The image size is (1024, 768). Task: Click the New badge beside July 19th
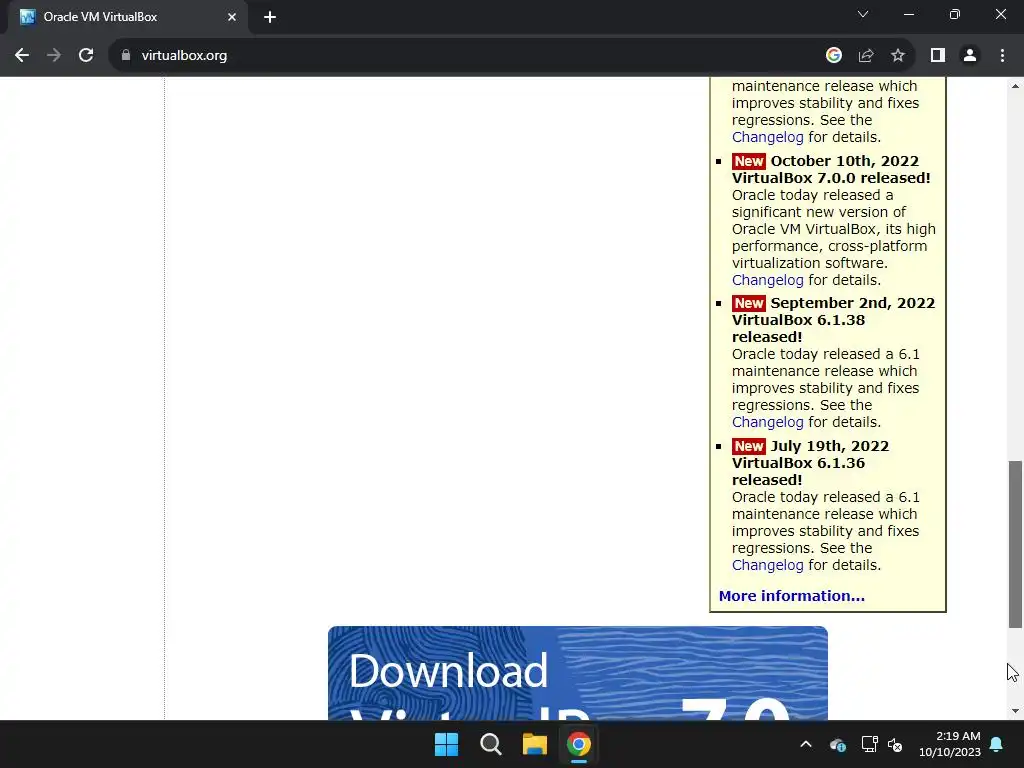[x=748, y=446]
